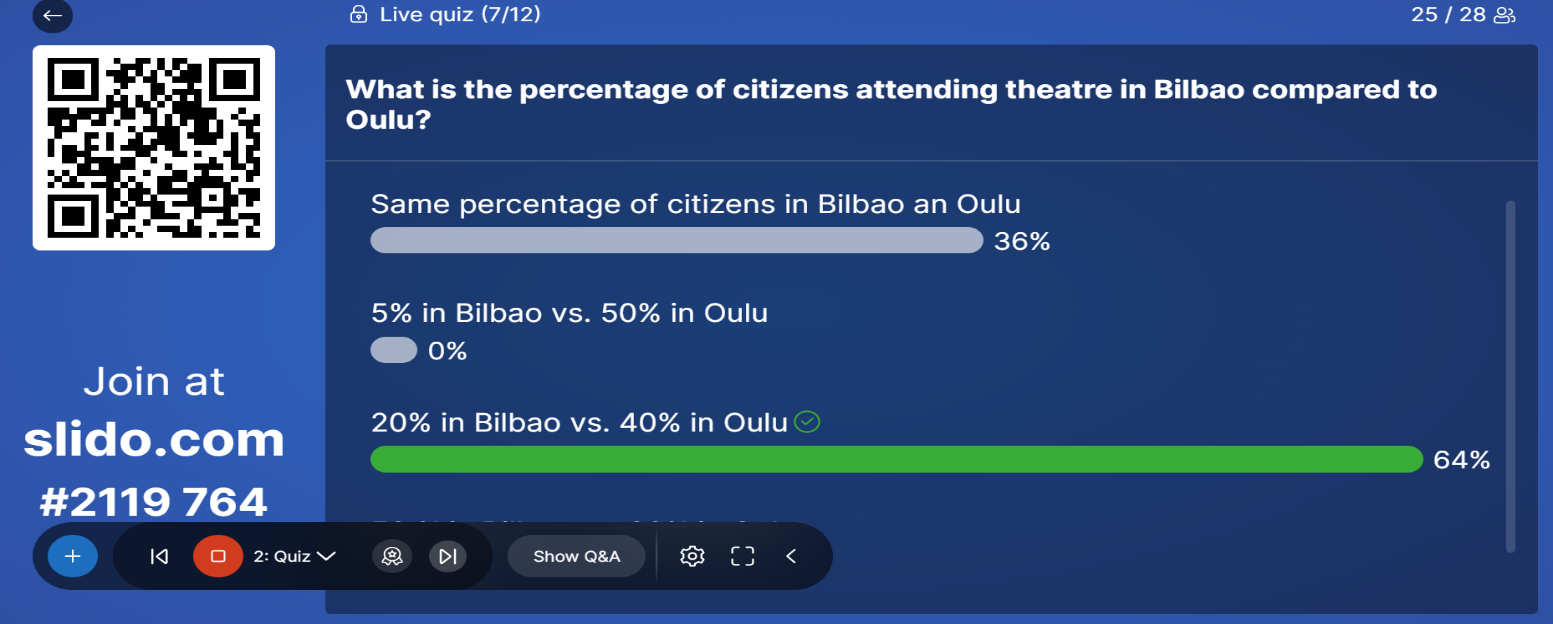Image resolution: width=1553 pixels, height=624 pixels.
Task: Go back with the arrow button
Action: [x=53, y=15]
